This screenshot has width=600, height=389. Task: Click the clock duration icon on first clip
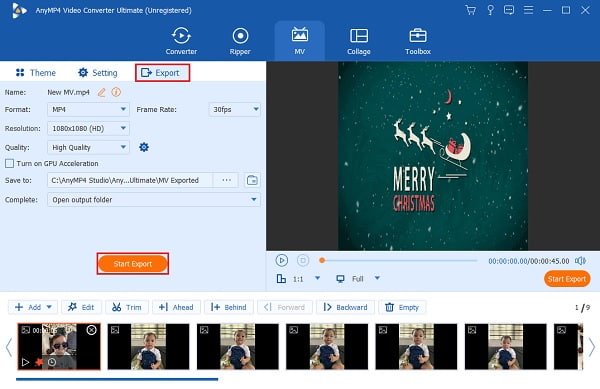point(52,362)
